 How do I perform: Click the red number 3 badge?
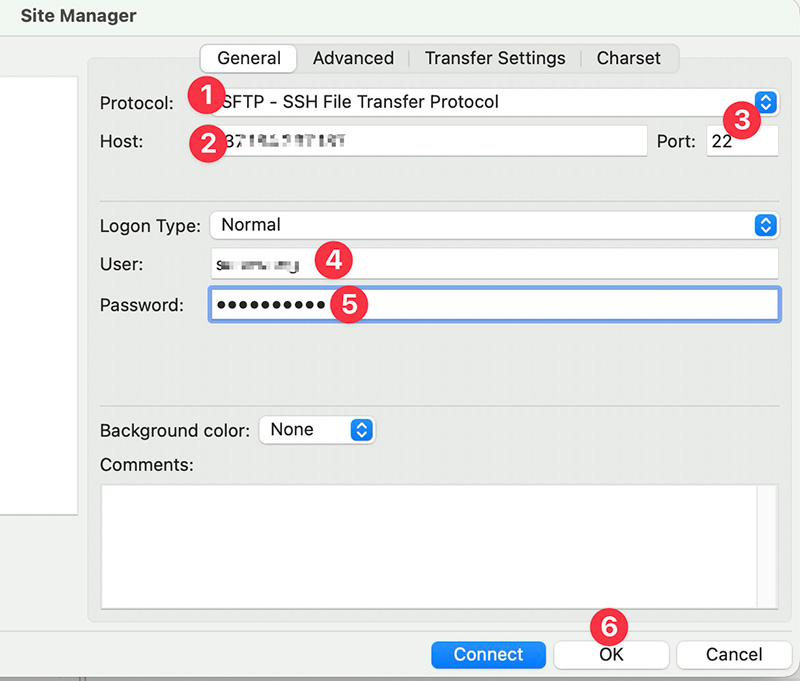click(x=742, y=119)
